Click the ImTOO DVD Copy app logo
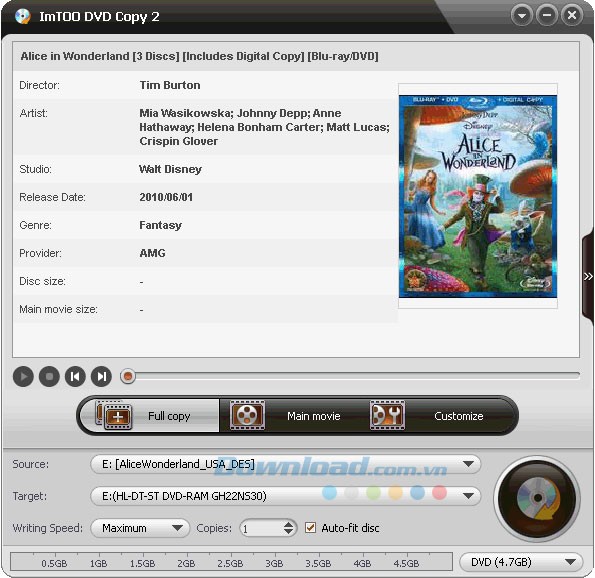The image size is (595, 578). click(23, 16)
